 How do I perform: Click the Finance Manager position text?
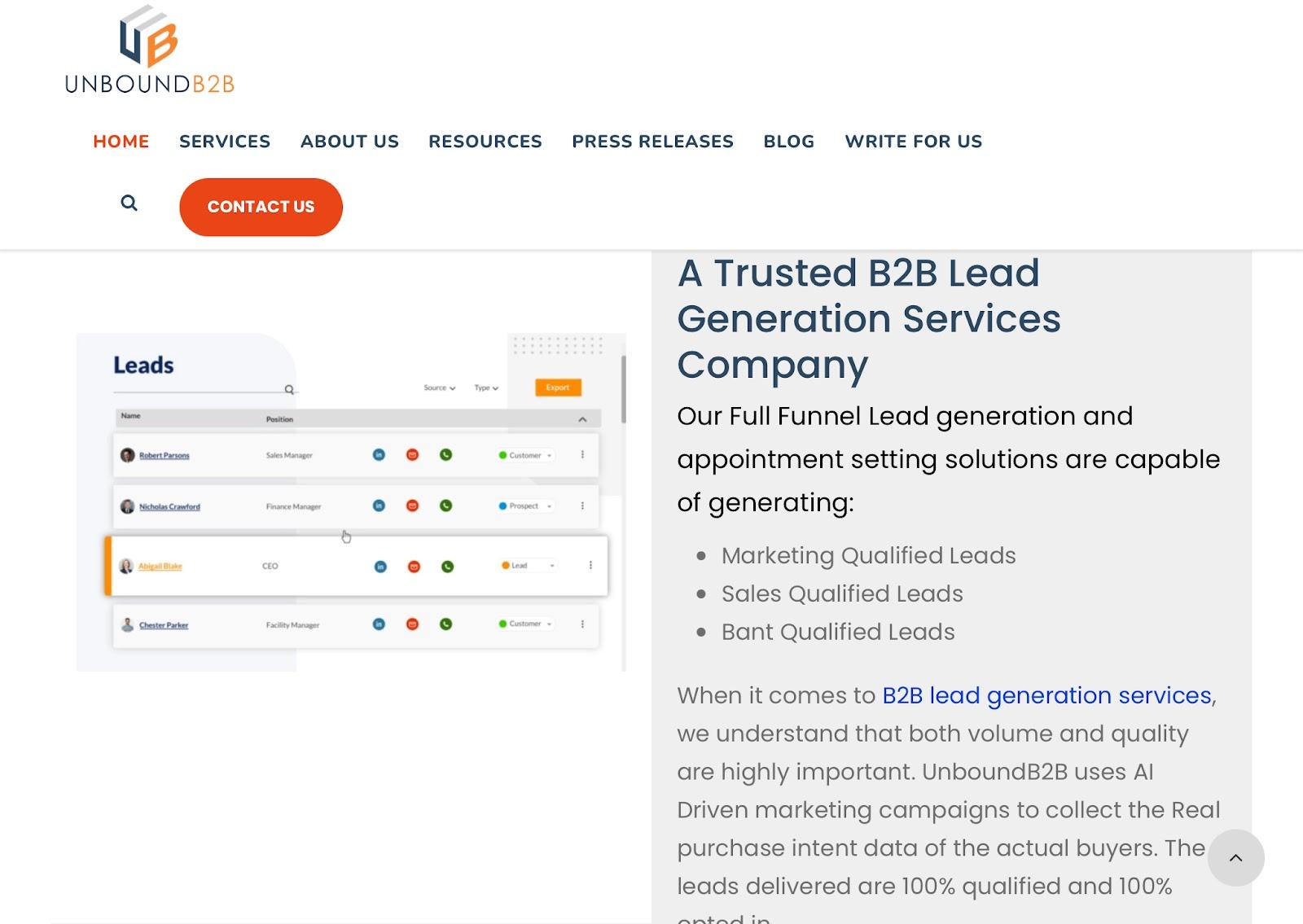pos(293,506)
